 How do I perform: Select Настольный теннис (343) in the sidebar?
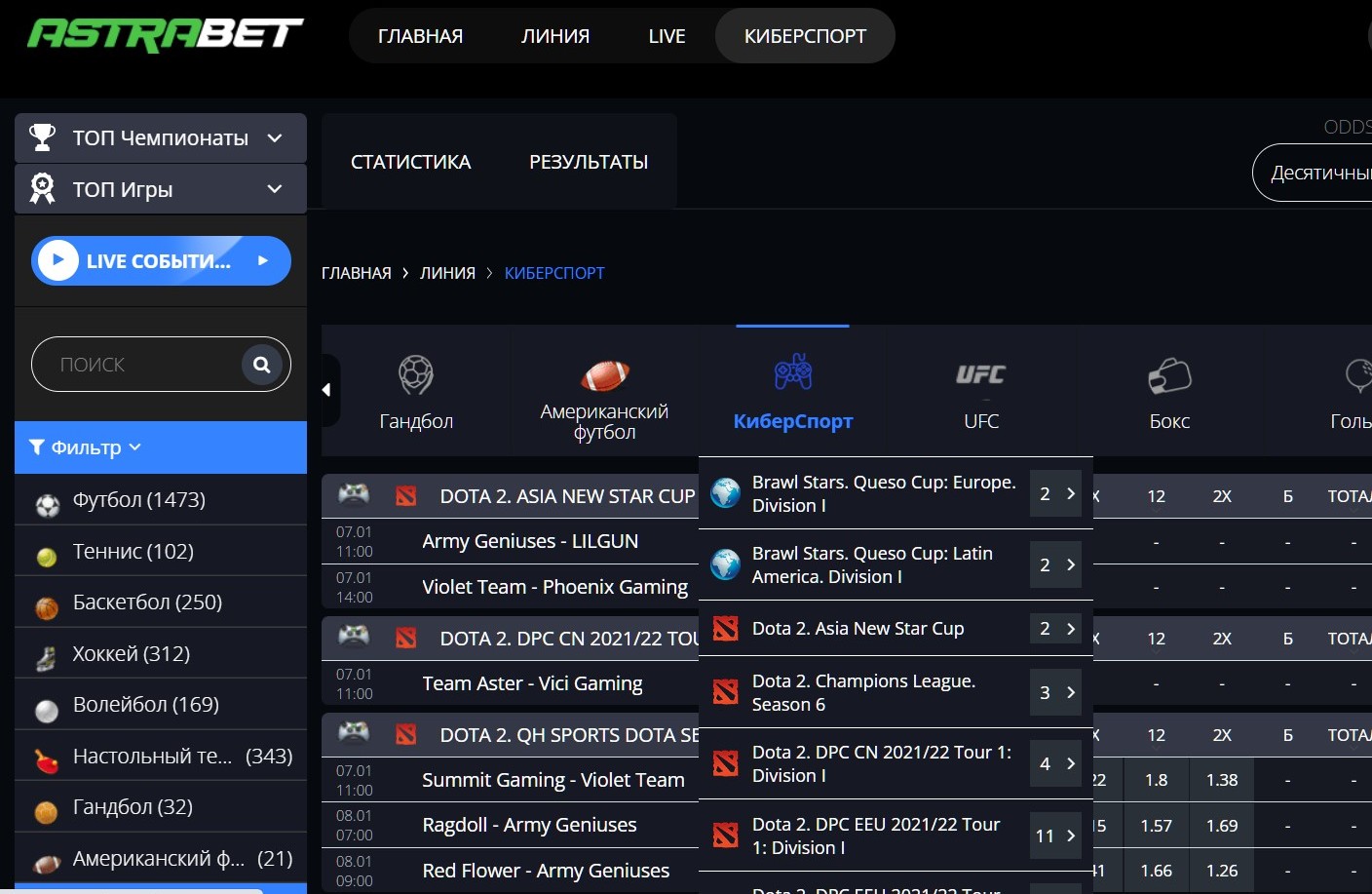click(161, 757)
